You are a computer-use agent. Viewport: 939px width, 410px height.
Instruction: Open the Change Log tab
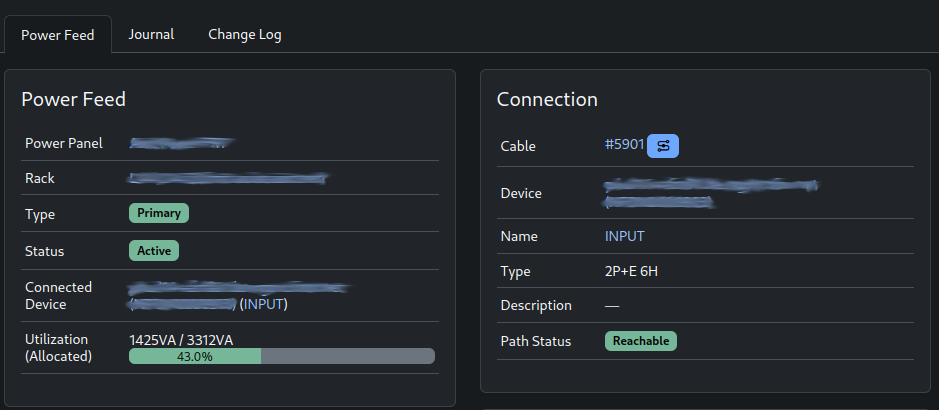click(x=245, y=34)
